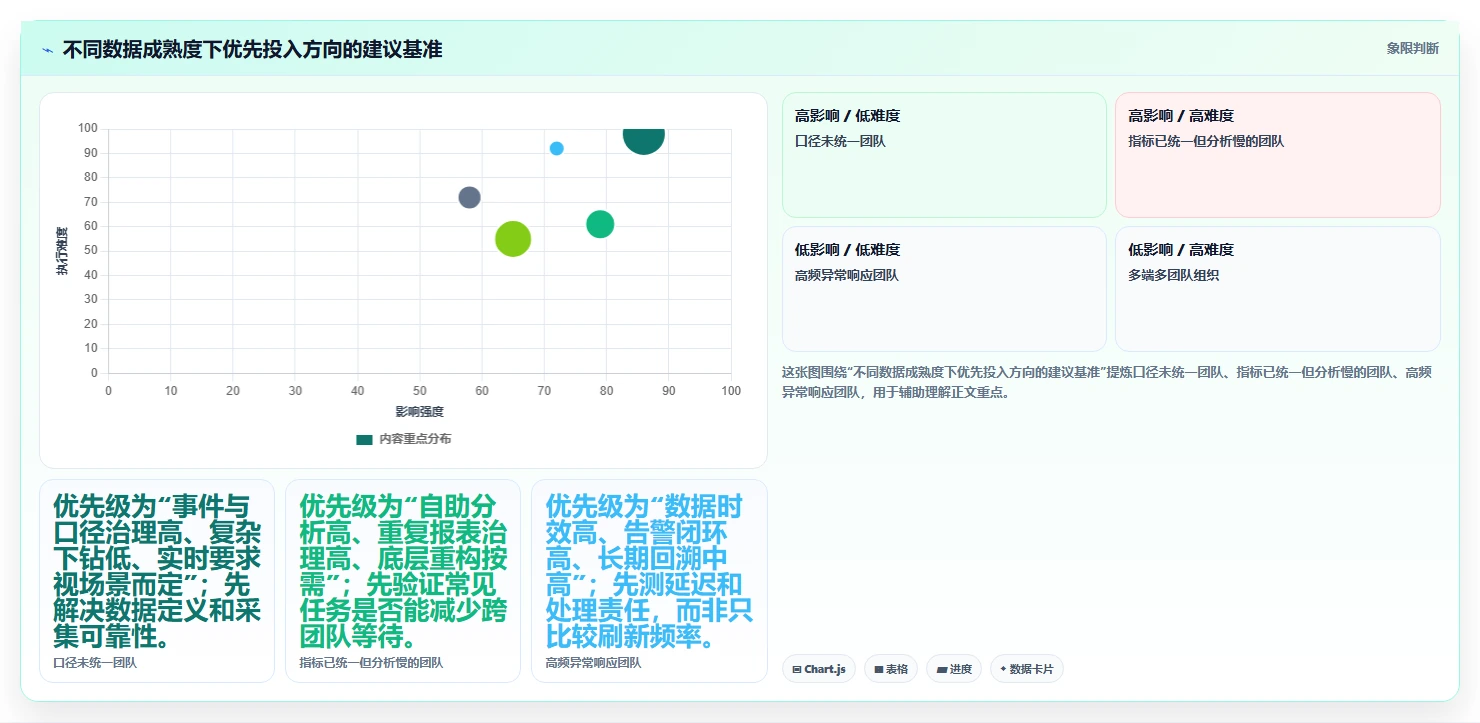Select the 象限判断 badge in the header
This screenshot has height=723, width=1480.
(1413, 48)
